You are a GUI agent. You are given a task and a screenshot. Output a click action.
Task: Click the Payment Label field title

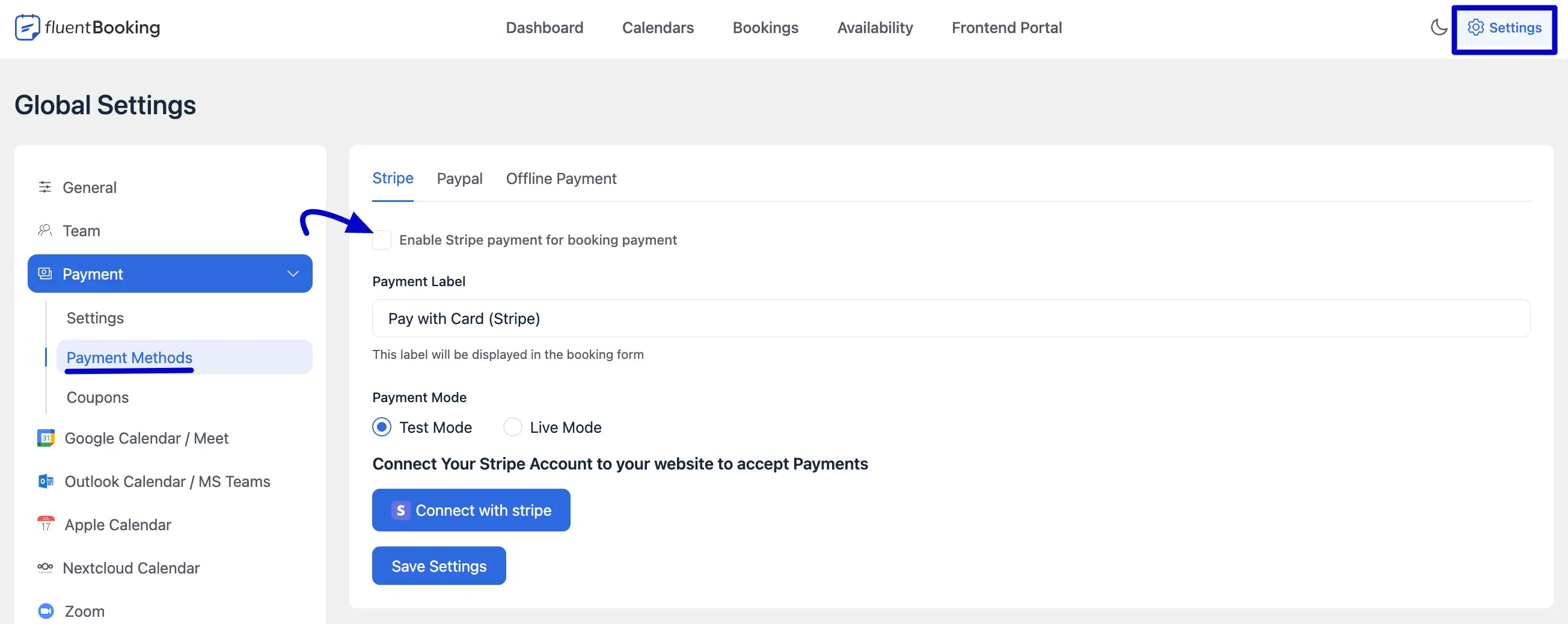[x=419, y=281]
